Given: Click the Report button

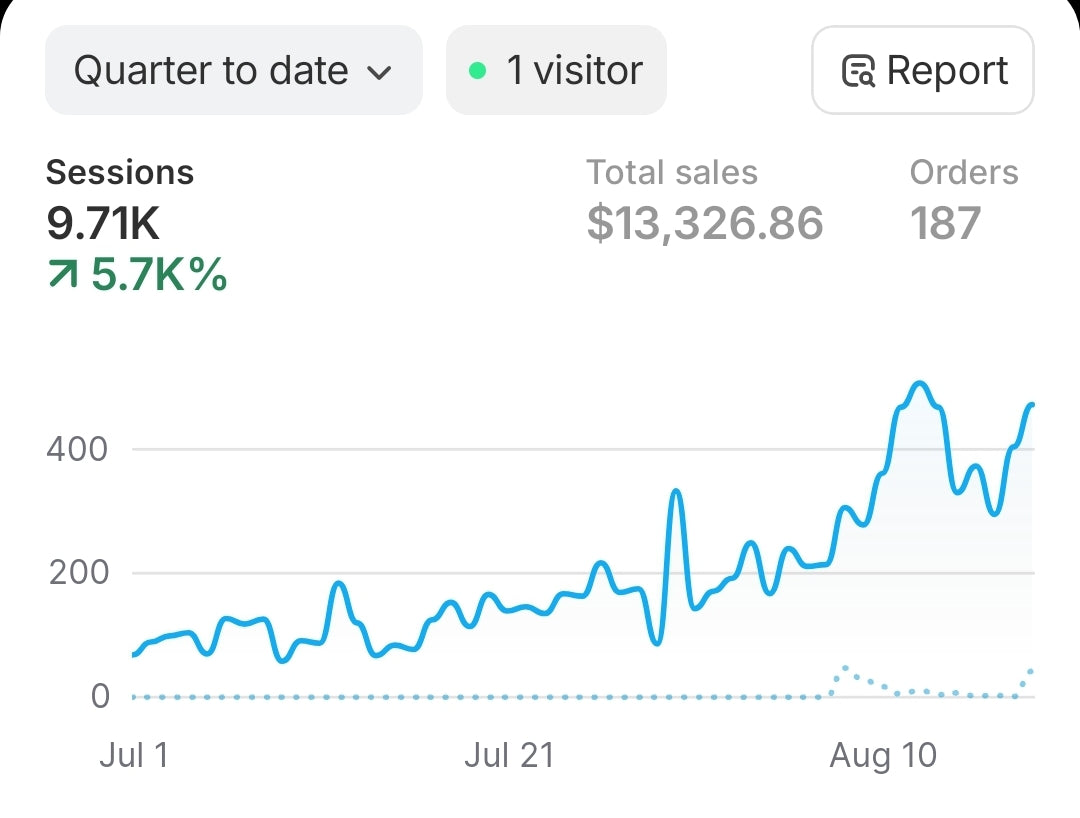Looking at the screenshot, I should click(922, 71).
